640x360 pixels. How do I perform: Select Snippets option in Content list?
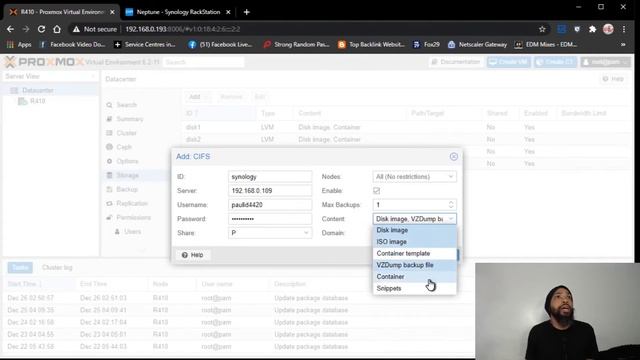coord(414,288)
